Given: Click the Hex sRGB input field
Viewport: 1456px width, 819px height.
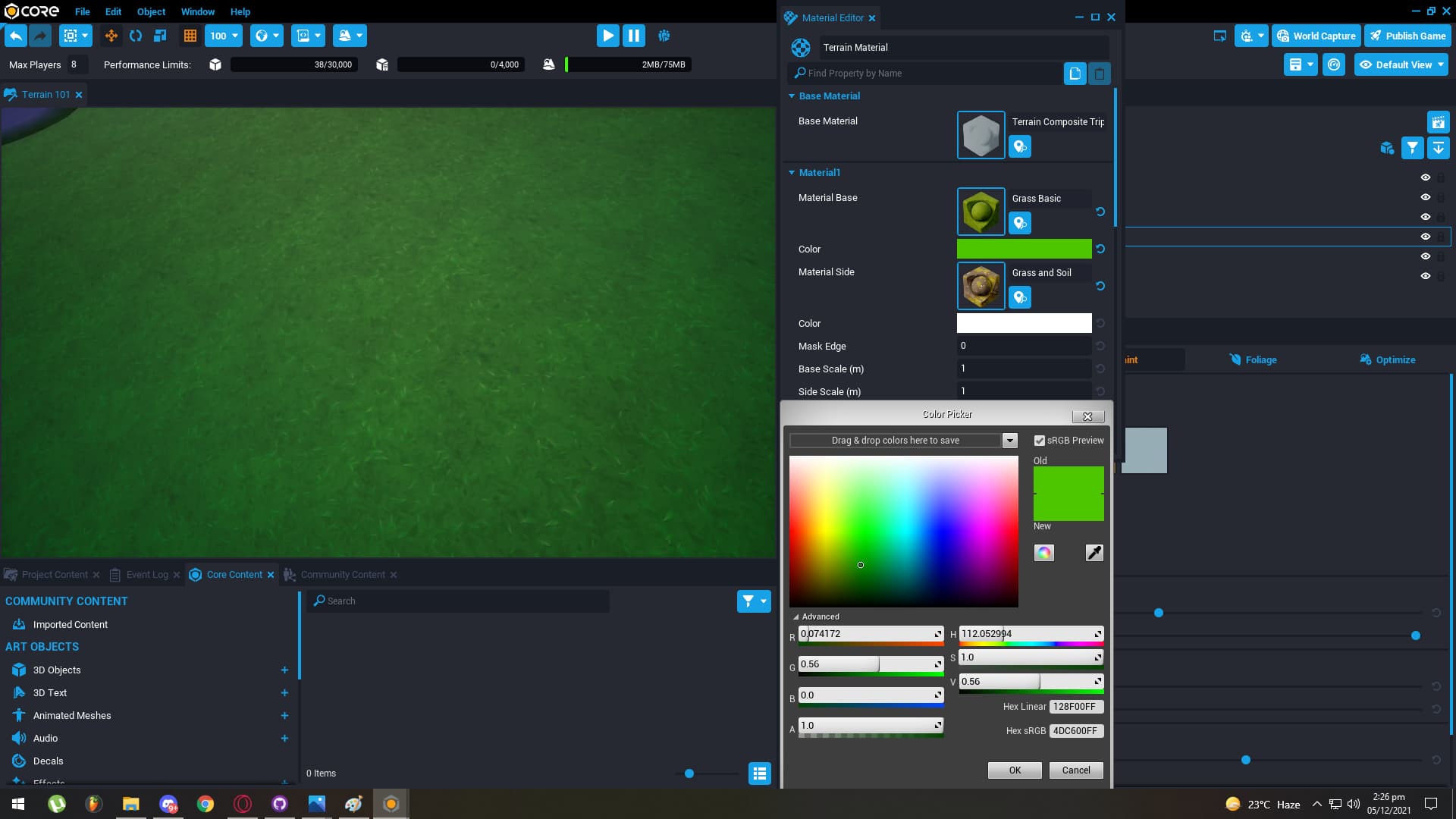Looking at the screenshot, I should 1076,730.
